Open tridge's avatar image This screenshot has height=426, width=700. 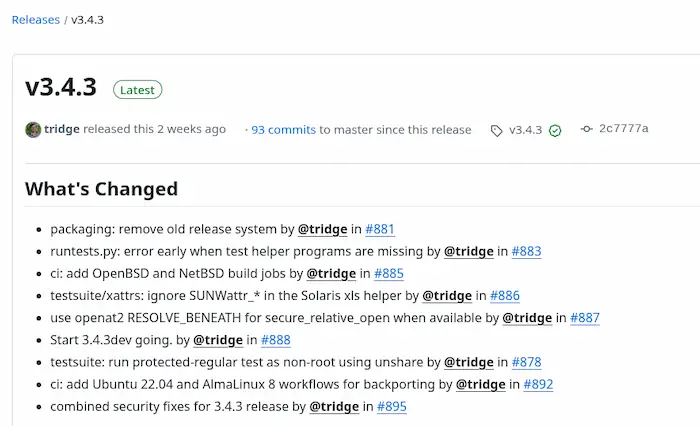pos(33,129)
